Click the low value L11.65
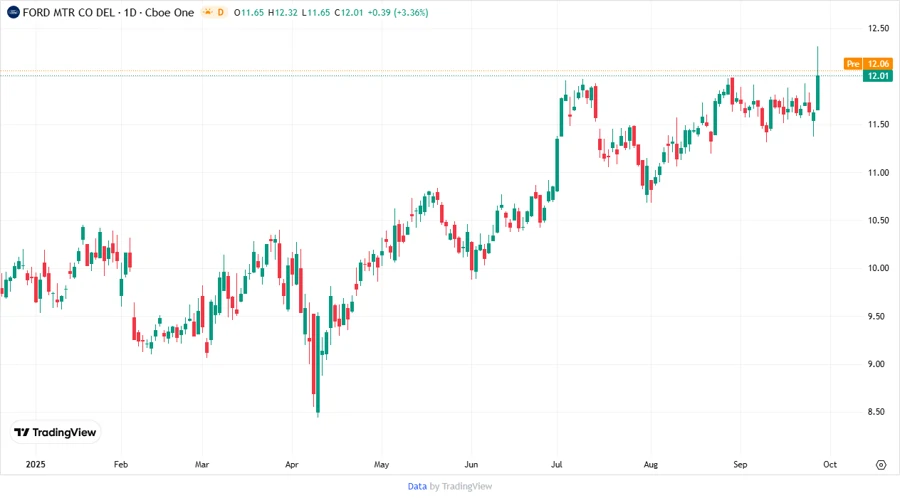Screen dimensions: 900x498 click(x=316, y=12)
